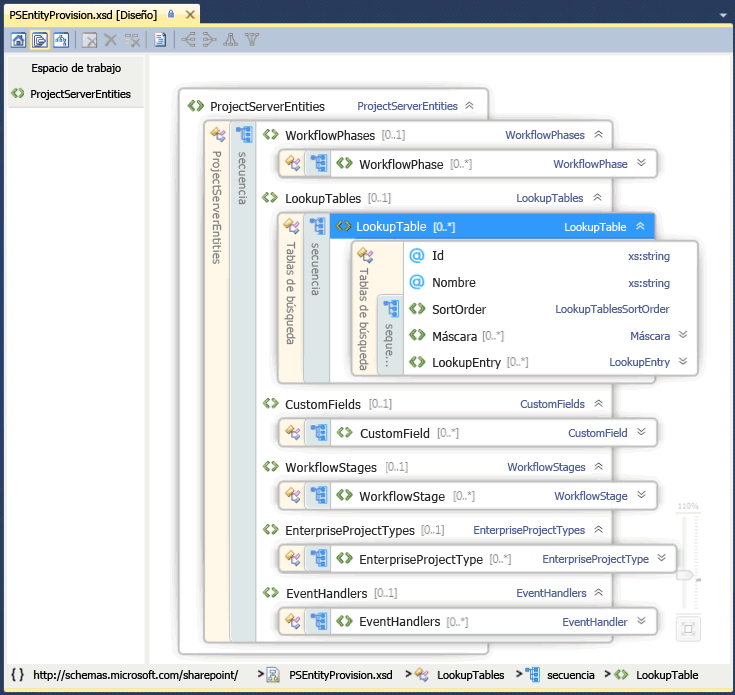735x695 pixels.
Task: Click the element icon beside SortOrder
Action: click(417, 309)
